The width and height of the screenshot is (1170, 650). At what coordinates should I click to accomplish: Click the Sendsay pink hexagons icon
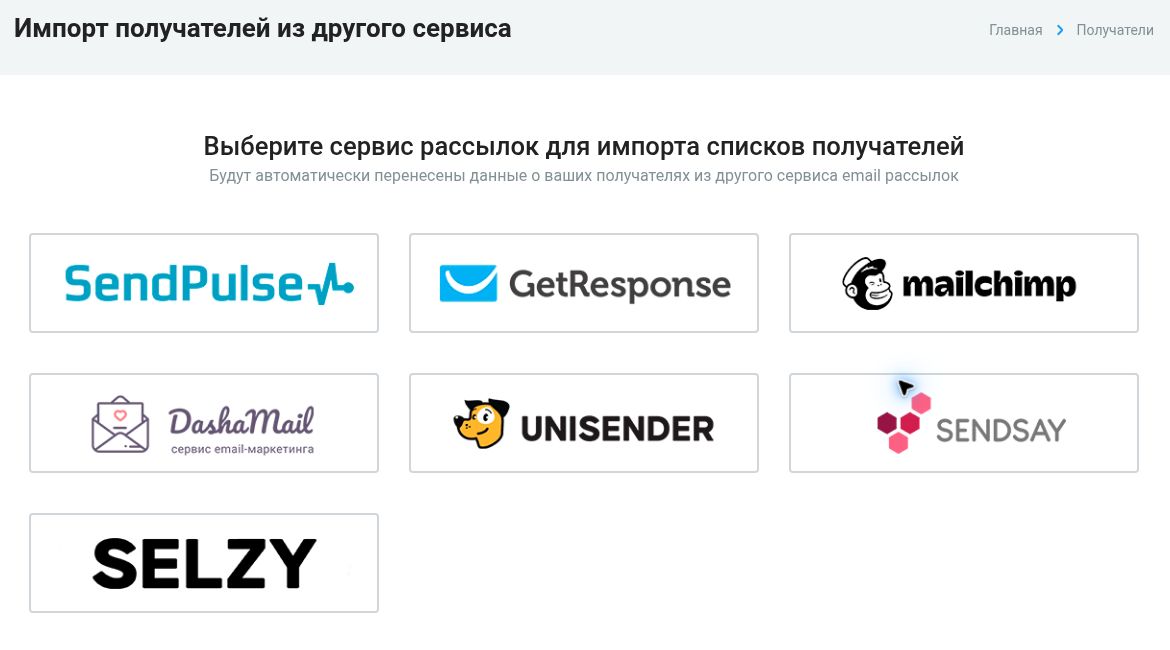pos(904,423)
